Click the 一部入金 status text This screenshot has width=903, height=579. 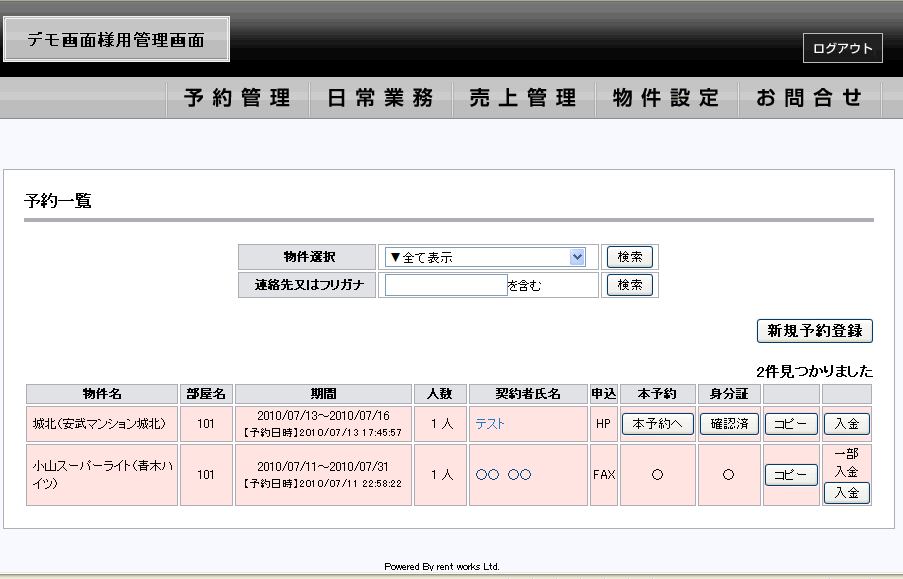point(847,463)
